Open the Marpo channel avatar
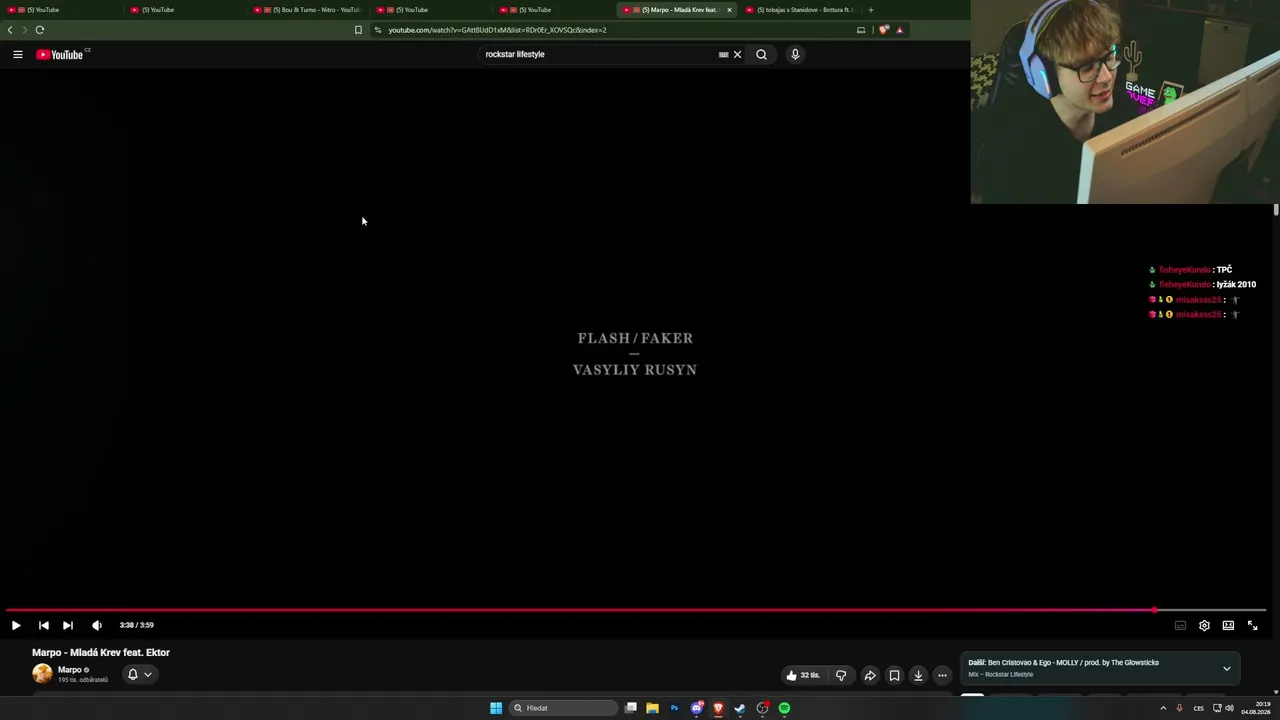1280x720 pixels. 42,674
